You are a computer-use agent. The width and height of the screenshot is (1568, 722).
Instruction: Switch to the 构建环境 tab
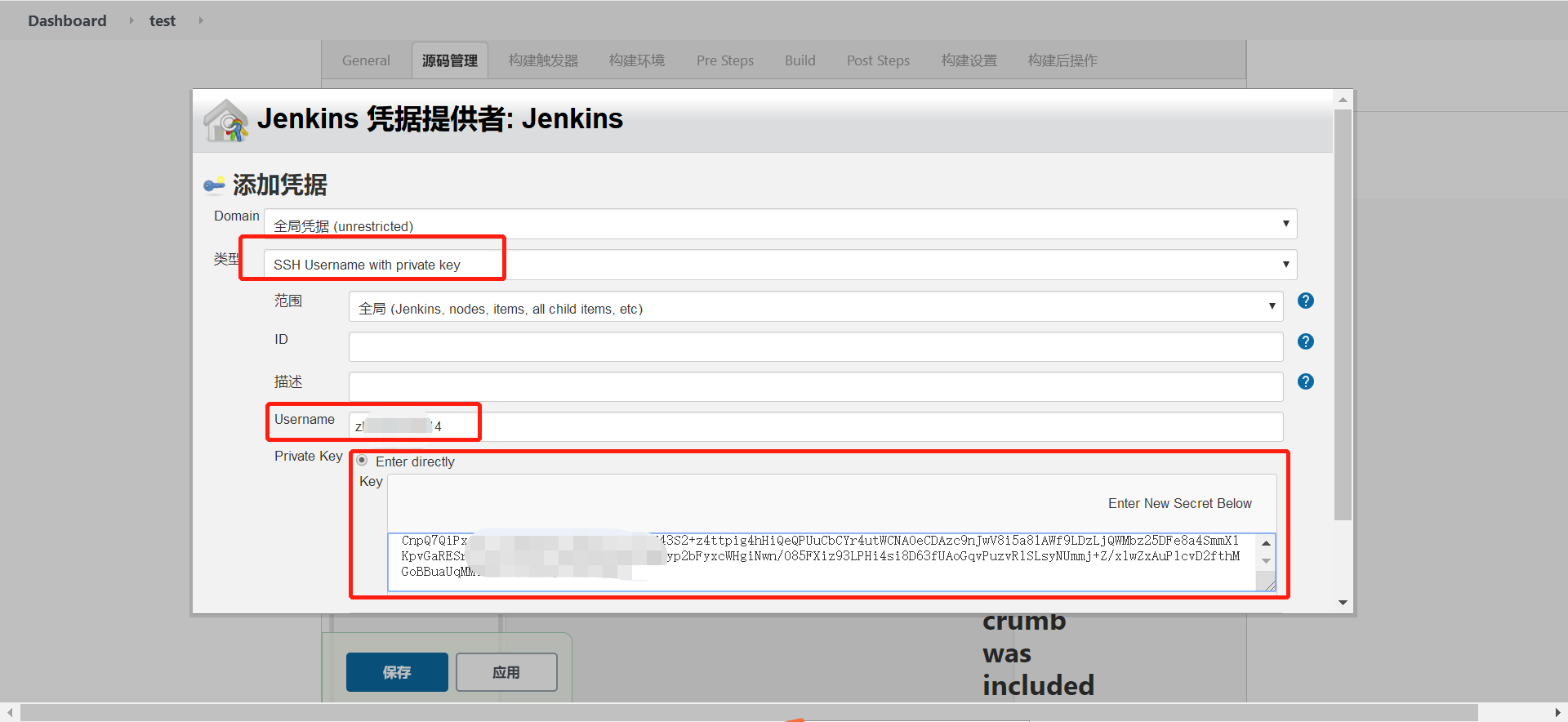click(637, 60)
